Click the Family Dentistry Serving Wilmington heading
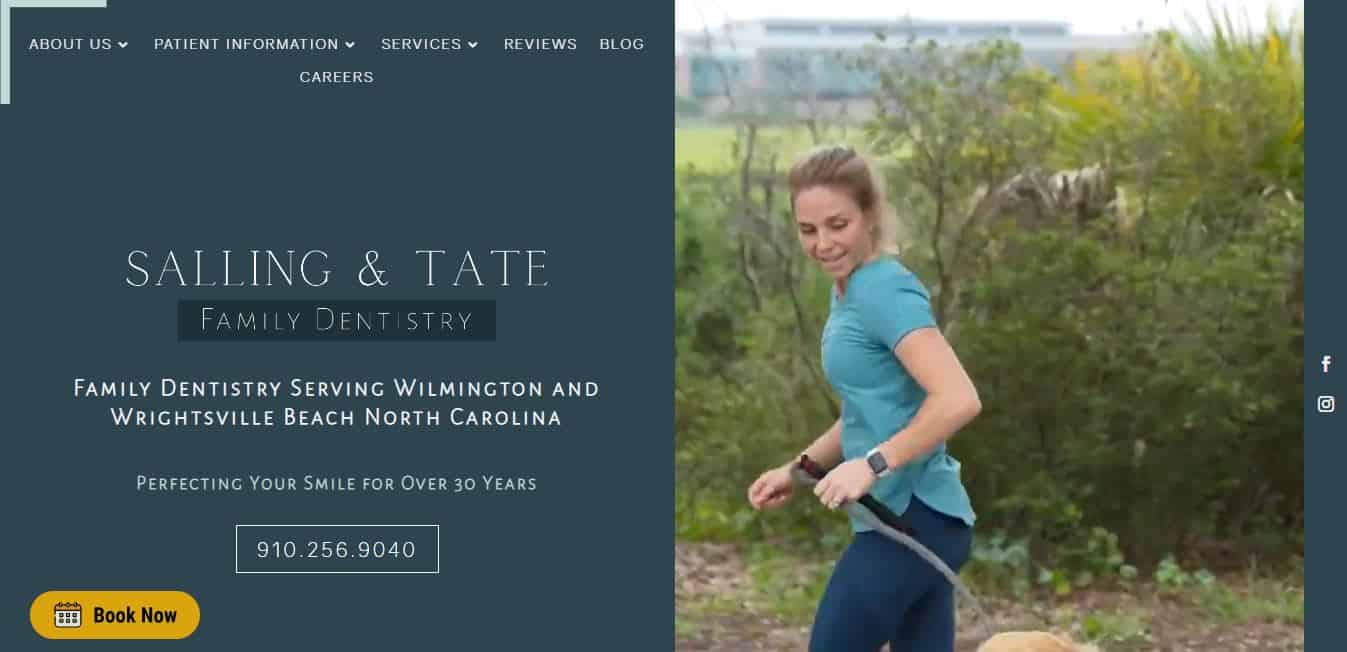Image resolution: width=1347 pixels, height=652 pixels. [x=337, y=402]
